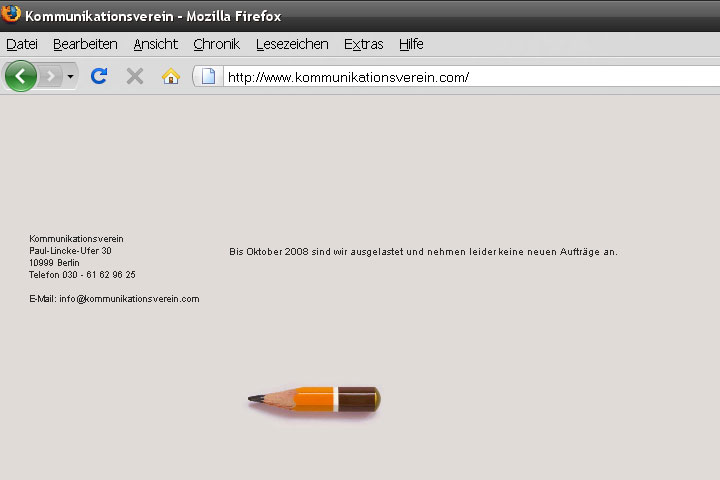Image resolution: width=720 pixels, height=480 pixels.
Task: Open the back/forward history dropdown arrow
Action: pos(70,76)
